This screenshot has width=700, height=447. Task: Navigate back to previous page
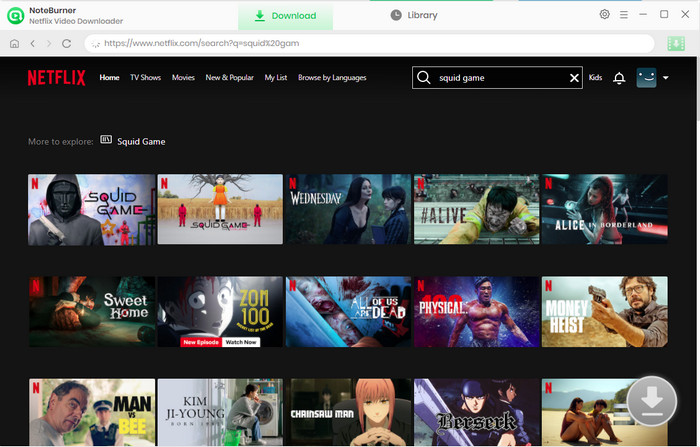[x=33, y=43]
